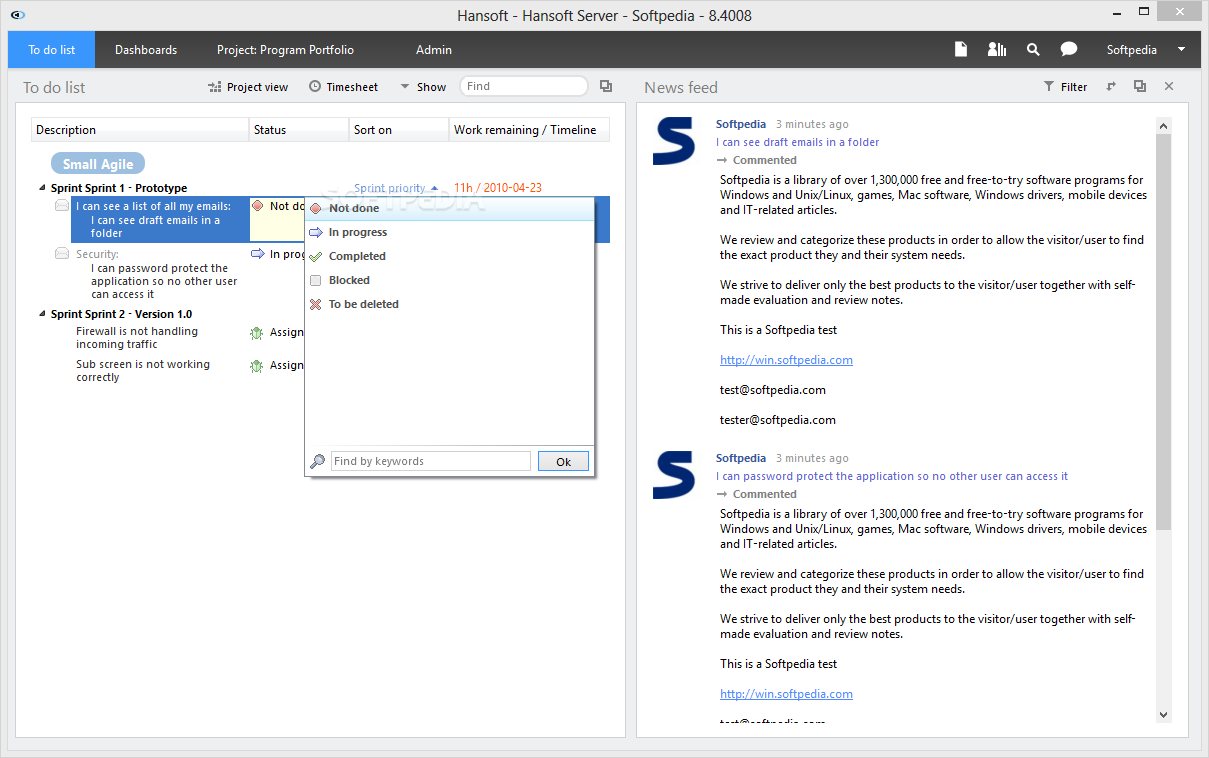Click the news feed vertical scrollbar thumb
Image resolution: width=1209 pixels, height=758 pixels.
[x=1163, y=332]
